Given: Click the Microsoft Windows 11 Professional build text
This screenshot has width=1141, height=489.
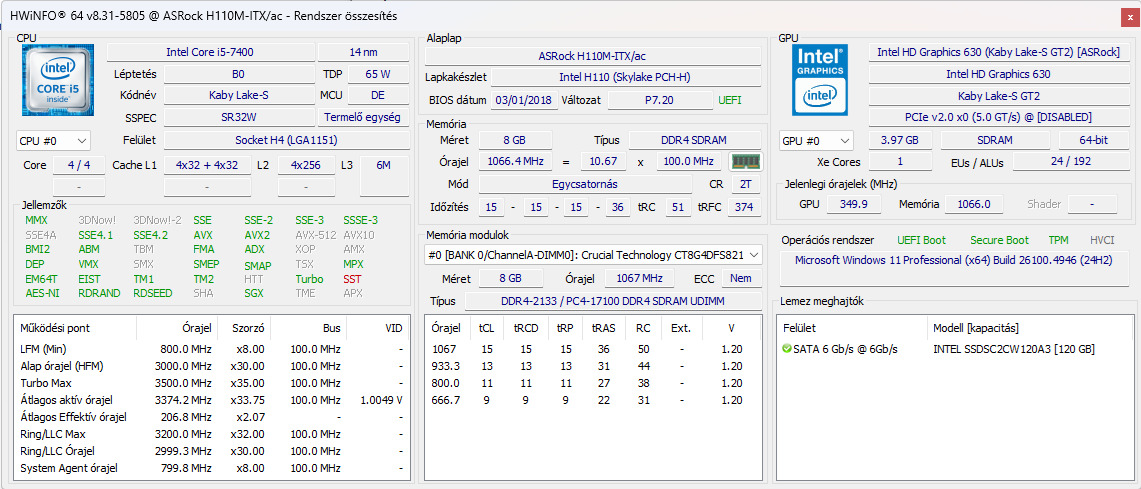Looking at the screenshot, I should pyautogui.click(x=956, y=260).
